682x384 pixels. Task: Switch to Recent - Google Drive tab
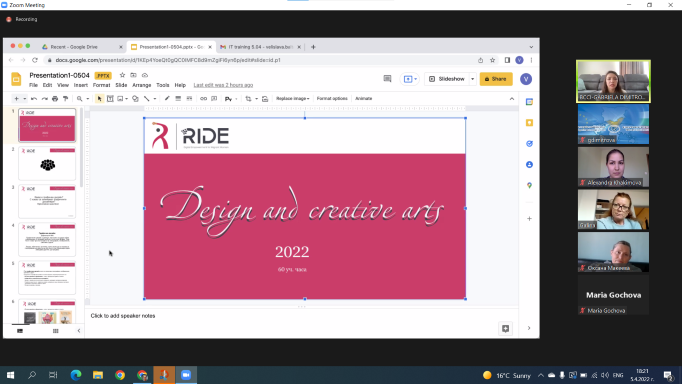82,47
